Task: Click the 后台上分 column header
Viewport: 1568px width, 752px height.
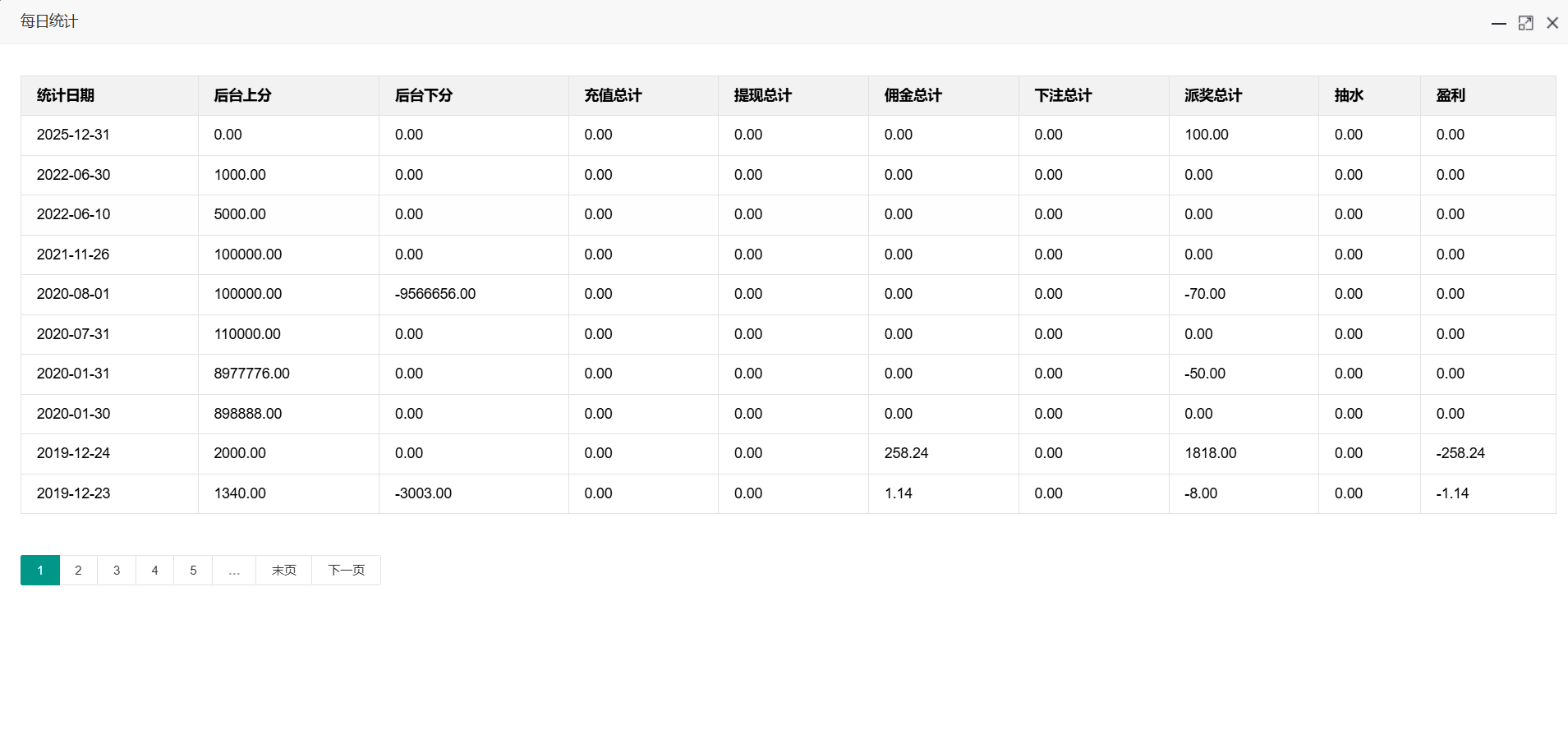Action: pyautogui.click(x=242, y=95)
